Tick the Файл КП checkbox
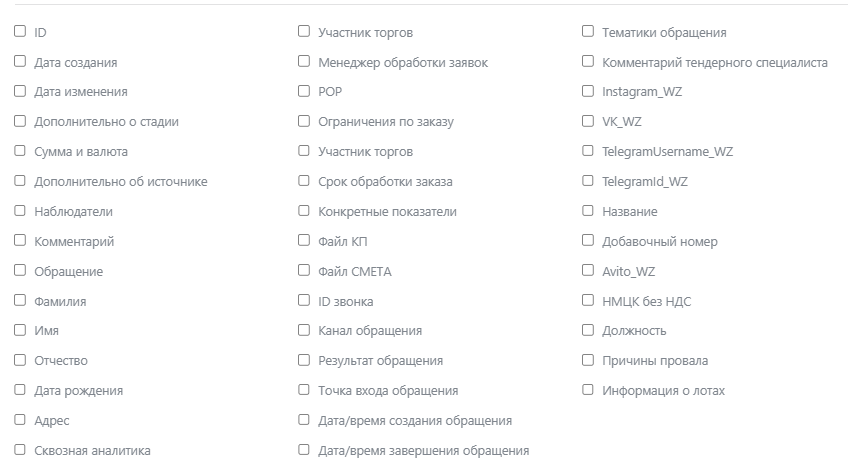Screen dimensions: 866x467 tap(304, 241)
